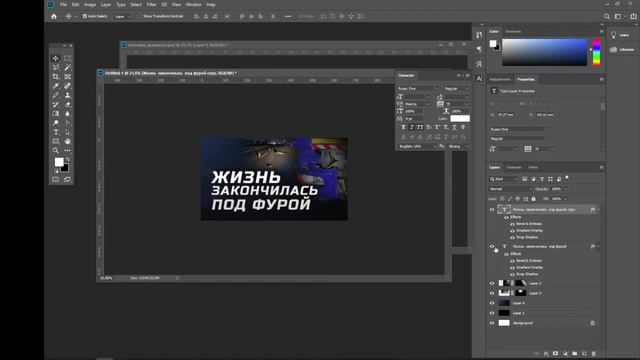The image size is (640, 360).
Task: Open the Opacity dropdown arrow in Layers
Action: tap(565, 189)
